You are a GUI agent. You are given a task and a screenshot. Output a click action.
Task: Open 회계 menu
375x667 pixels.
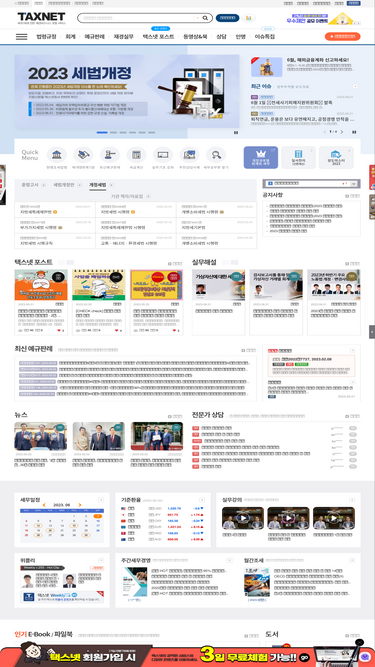70,37
